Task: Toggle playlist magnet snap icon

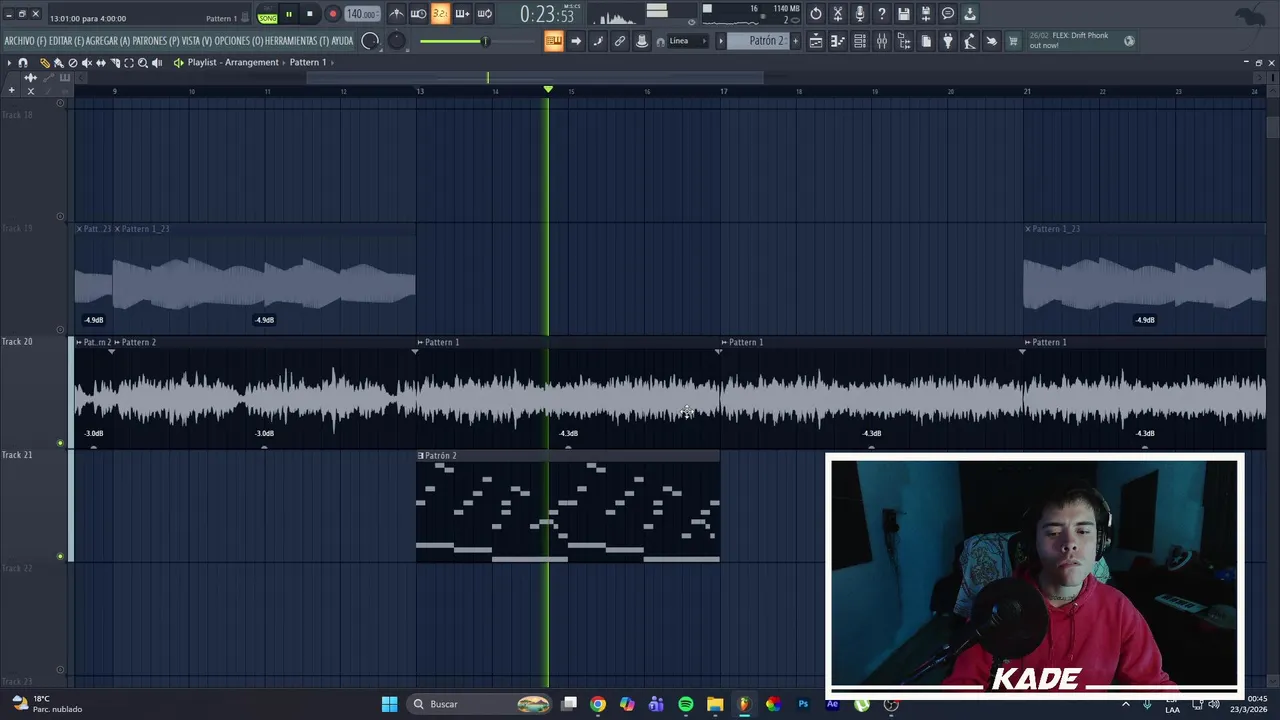Action: 23,62
